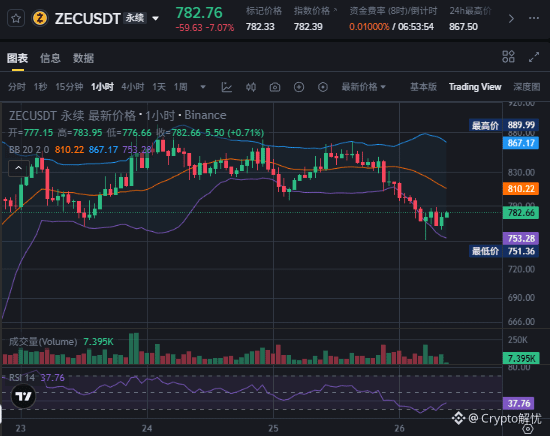Click the 成交量(Volume) indicator label
The width and height of the screenshot is (550, 436).
pos(43,341)
